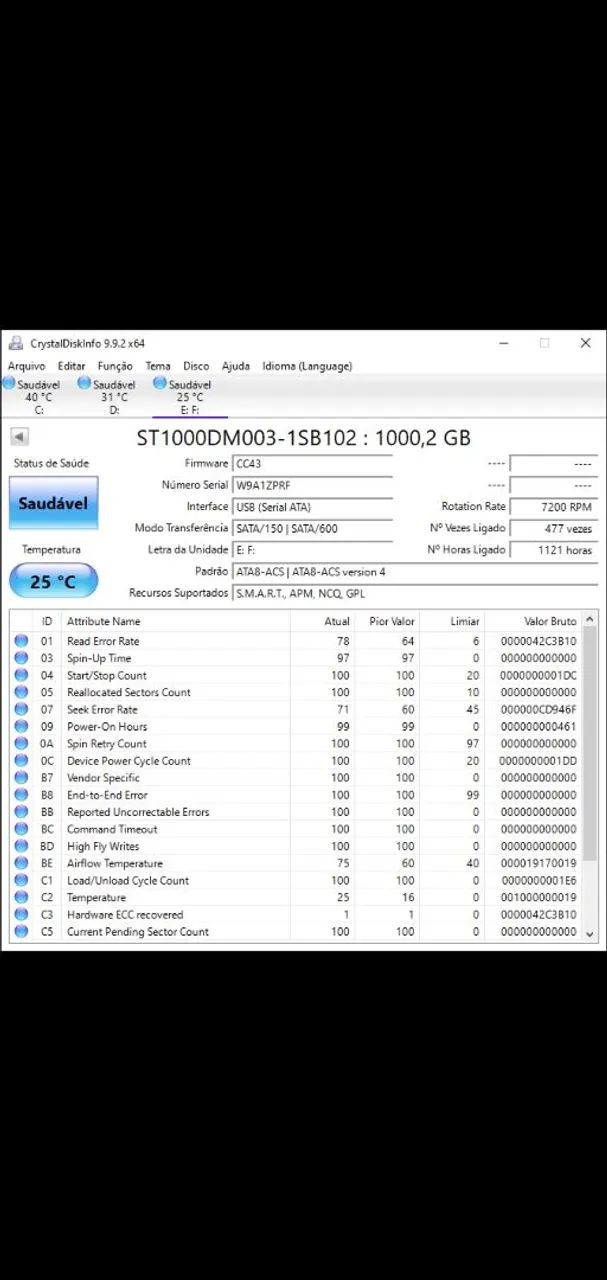The height and width of the screenshot is (1280, 607).
Task: Click the status icon for Vendor Specific
Action: (x=21, y=778)
